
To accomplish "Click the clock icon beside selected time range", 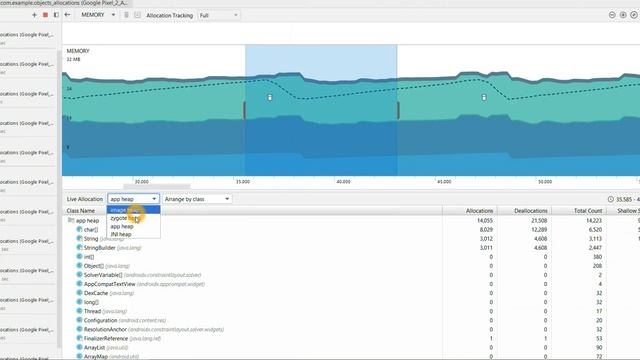I will 611,199.
